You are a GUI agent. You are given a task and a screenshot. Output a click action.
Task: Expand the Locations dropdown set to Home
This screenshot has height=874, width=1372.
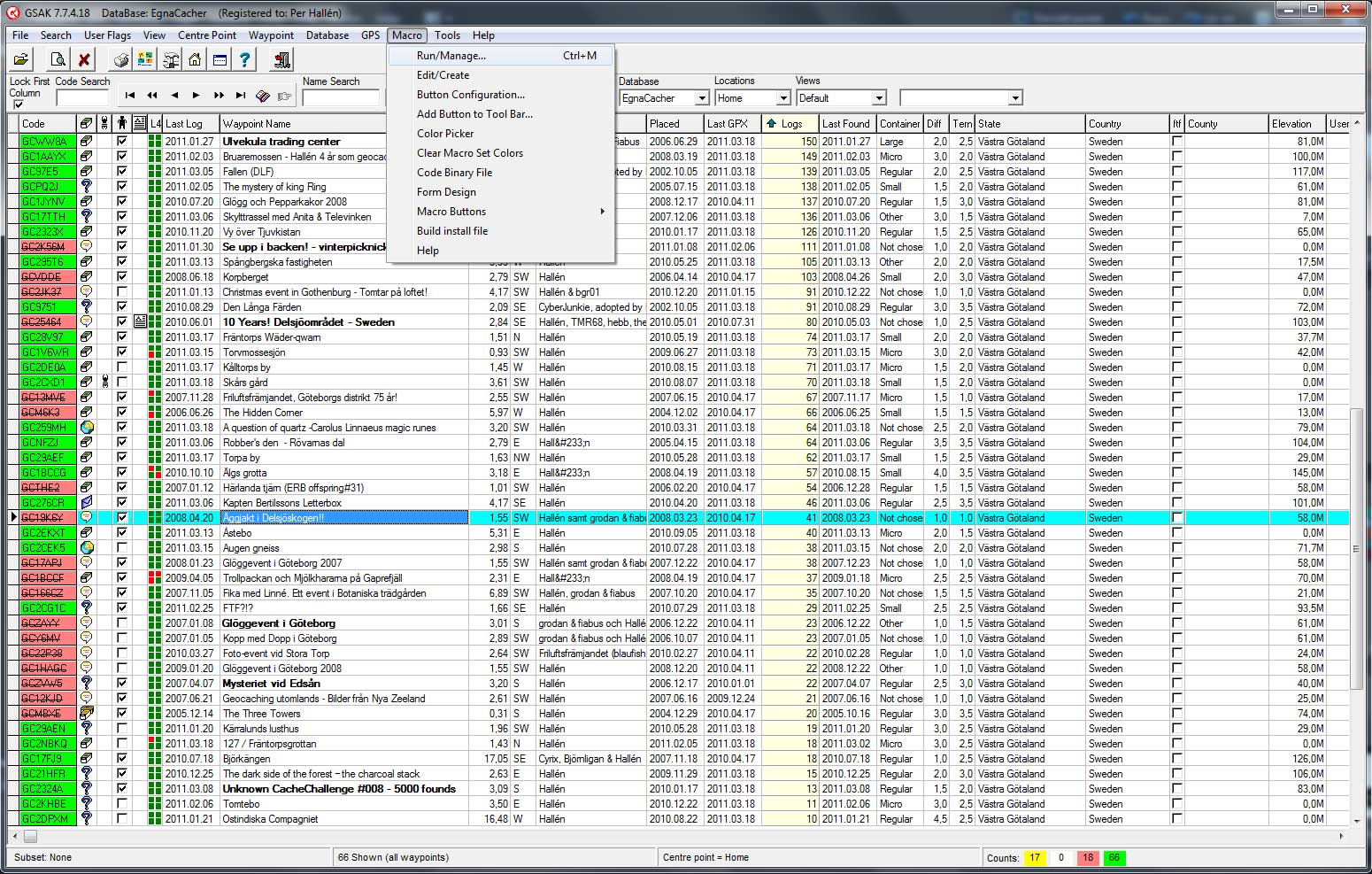(782, 98)
